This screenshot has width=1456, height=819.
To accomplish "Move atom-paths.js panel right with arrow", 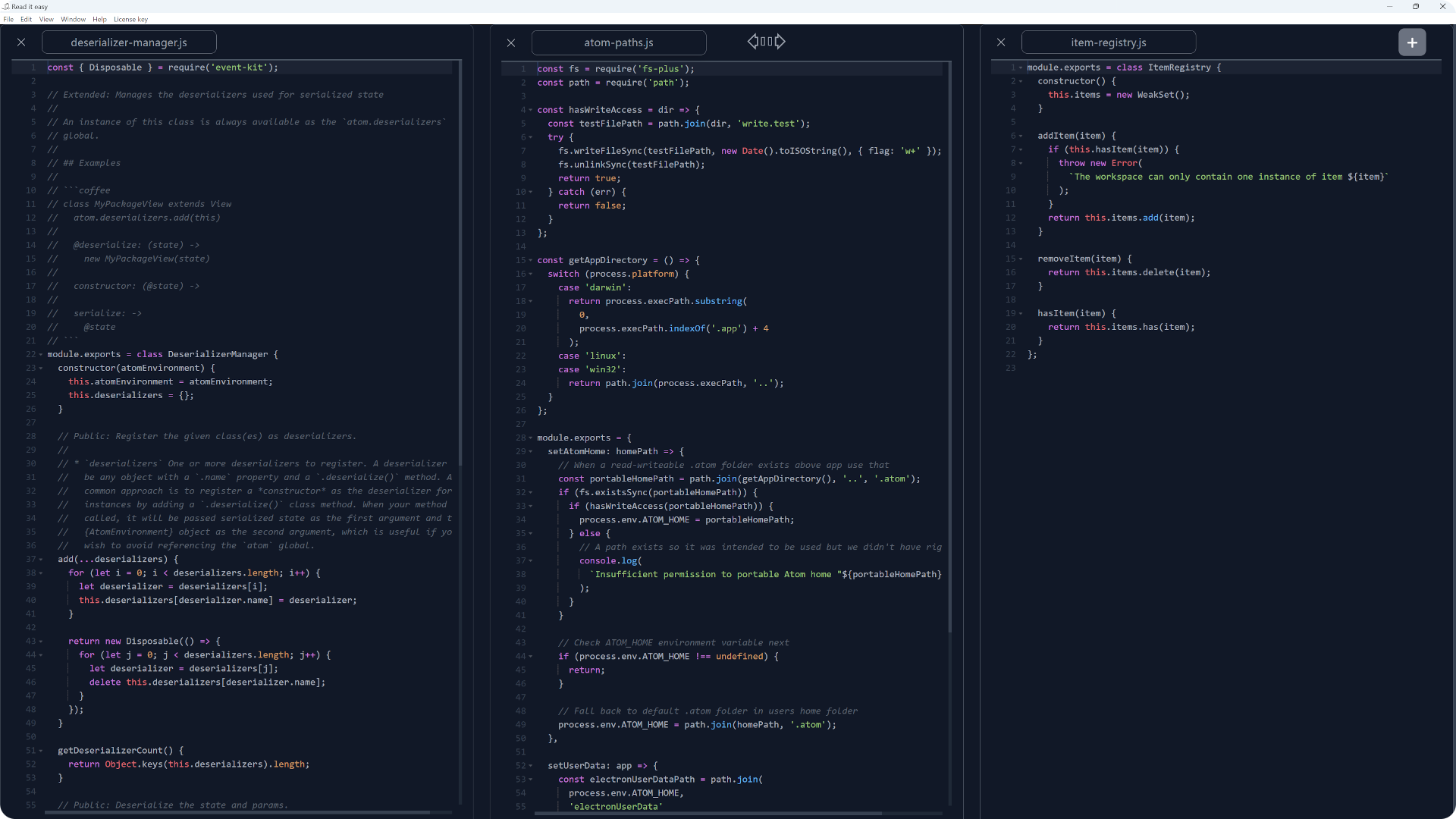I will [780, 42].
